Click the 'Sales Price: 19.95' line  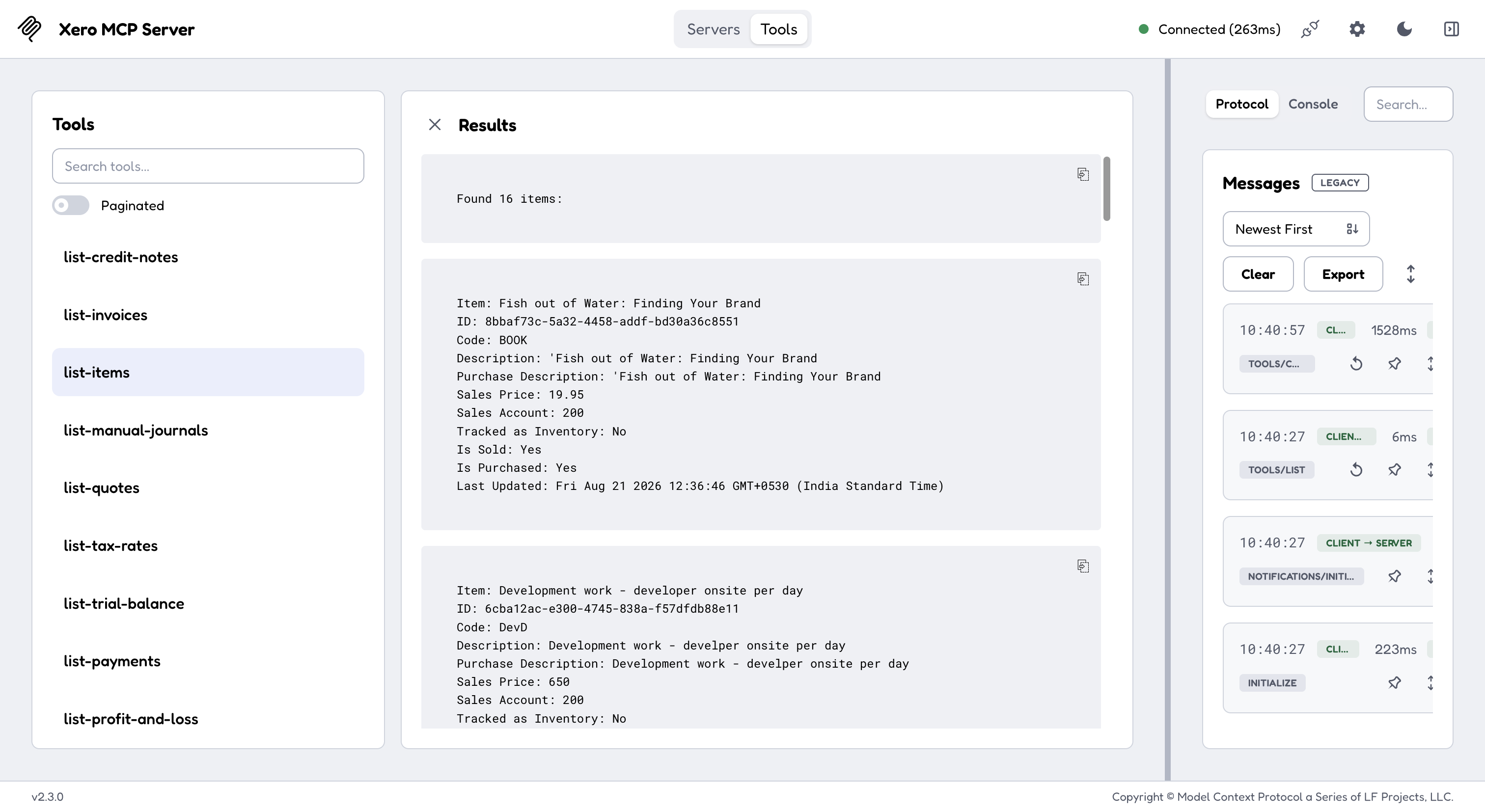point(520,395)
